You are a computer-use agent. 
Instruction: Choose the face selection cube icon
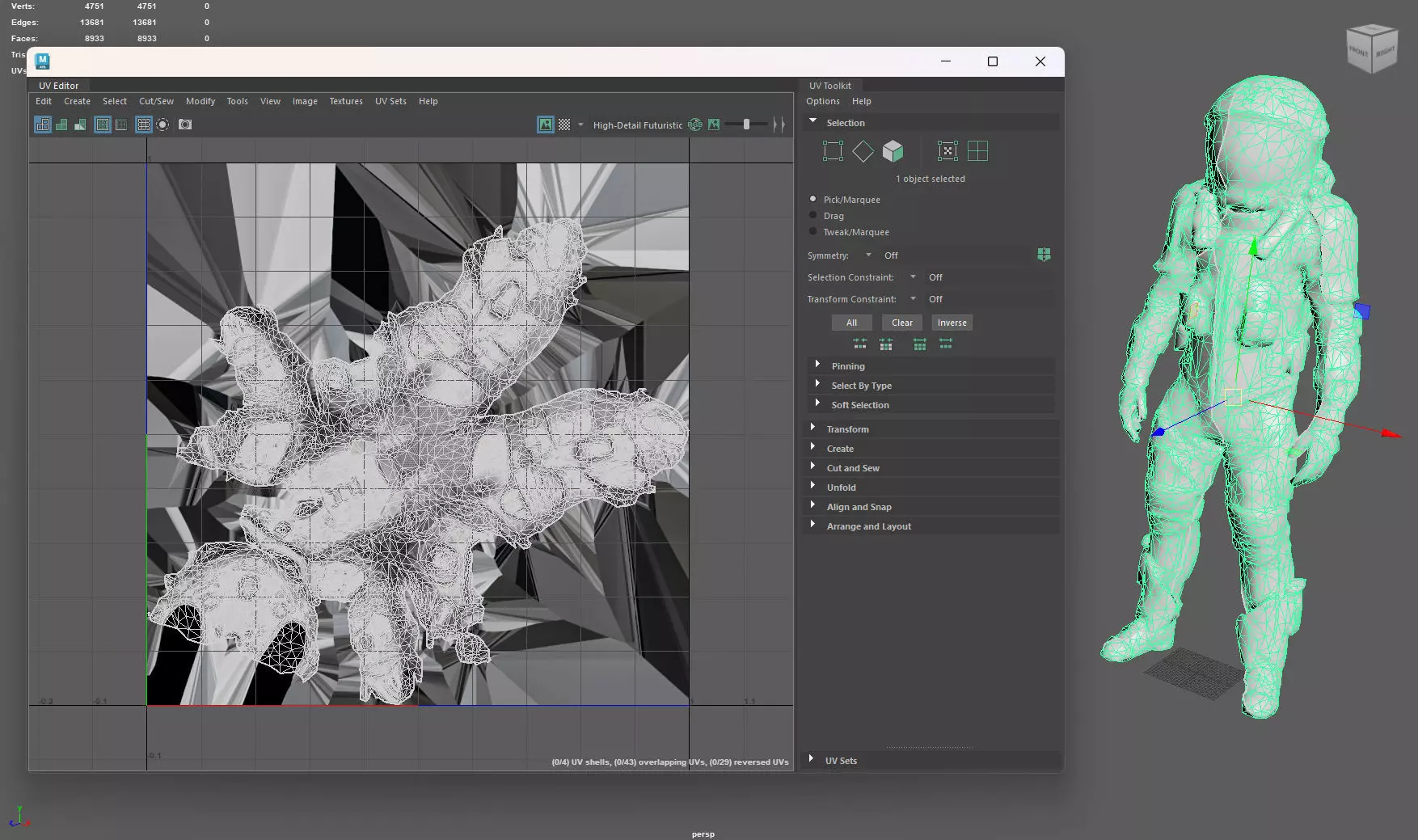893,151
